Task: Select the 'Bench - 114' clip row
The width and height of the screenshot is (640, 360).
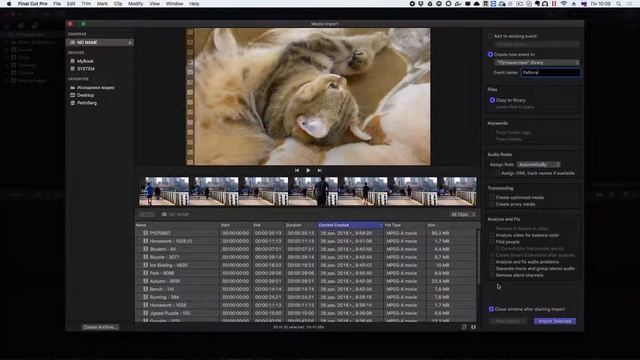Action: click(x=305, y=289)
